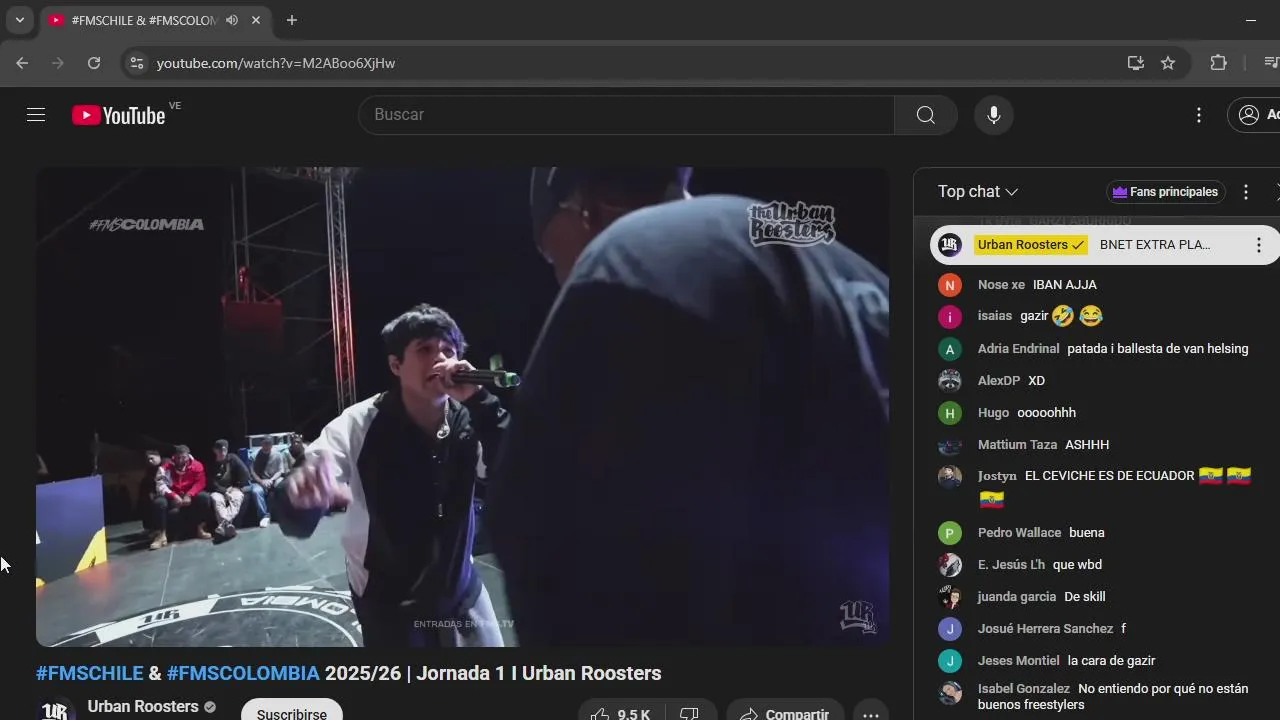
Task: Bookmark this page with star icon
Action: point(1168,63)
